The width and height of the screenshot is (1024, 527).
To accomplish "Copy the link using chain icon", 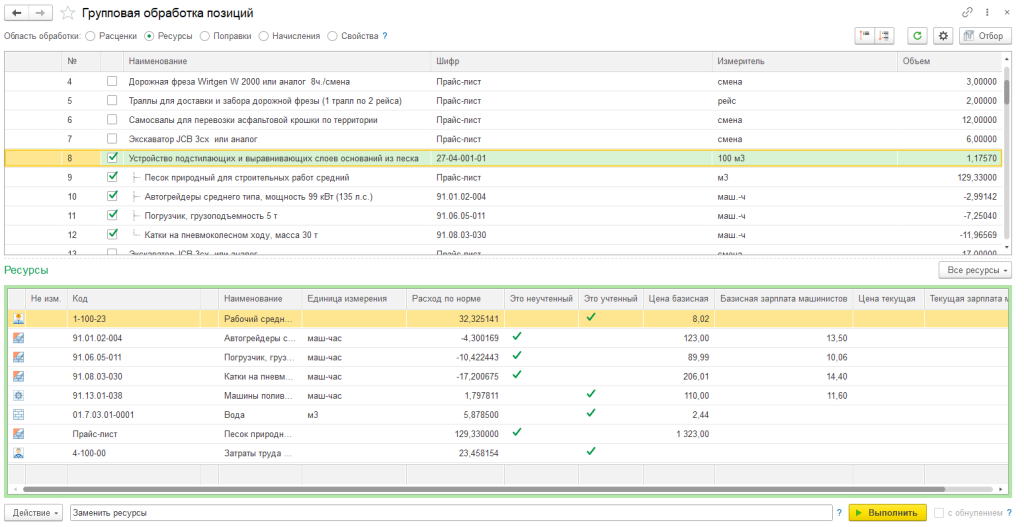I will coord(967,12).
